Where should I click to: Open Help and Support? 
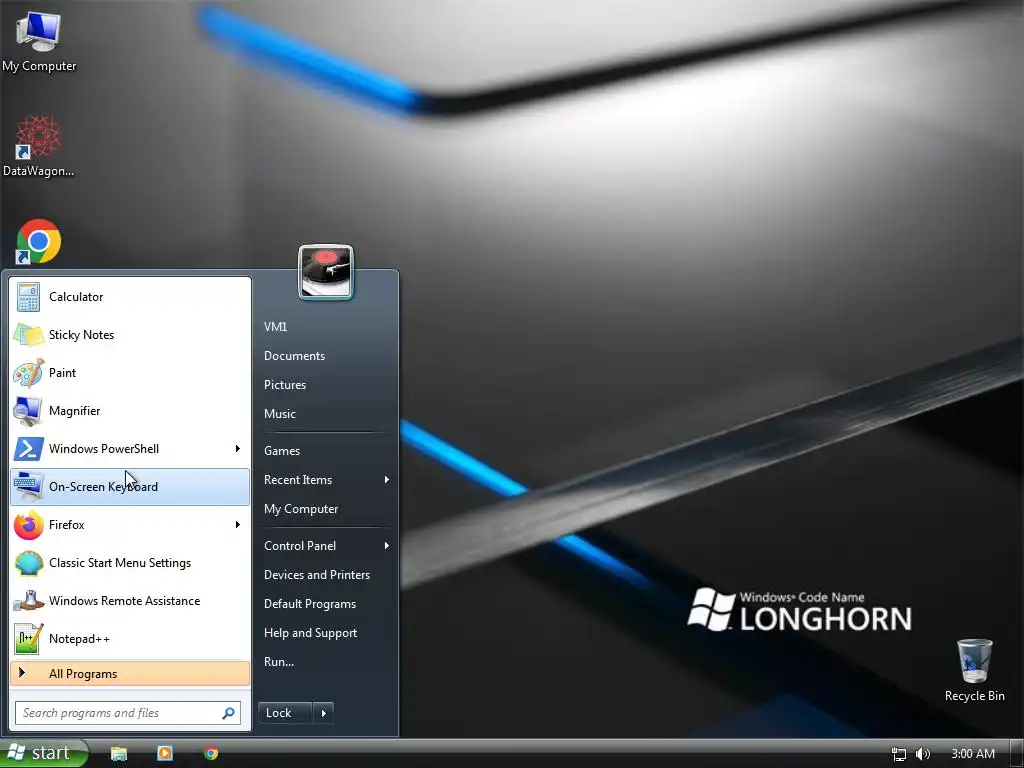[x=310, y=633]
